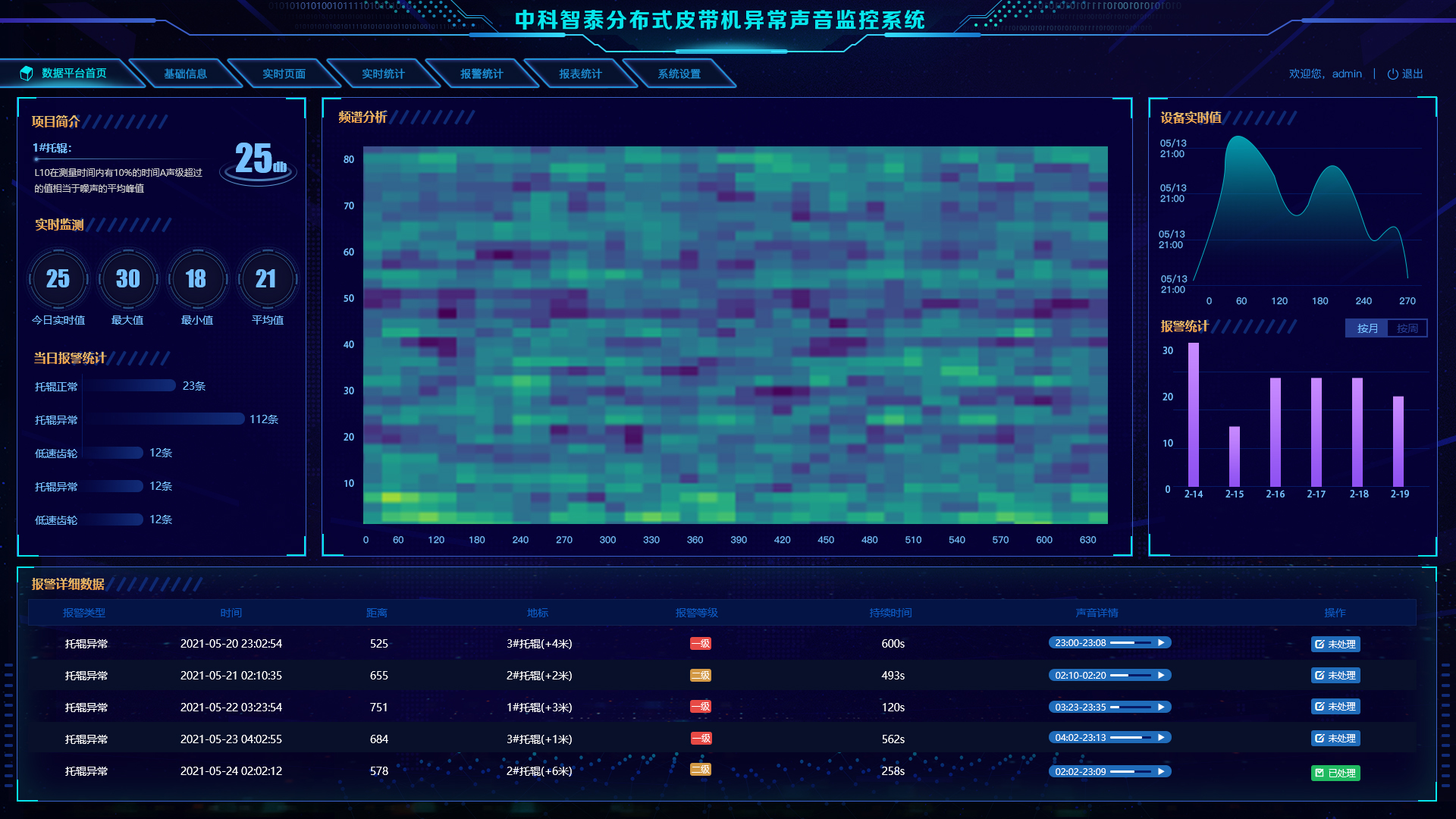Play the 23:00-23:08 sound clip
Screen dimensions: 1456x819
coord(1160,642)
